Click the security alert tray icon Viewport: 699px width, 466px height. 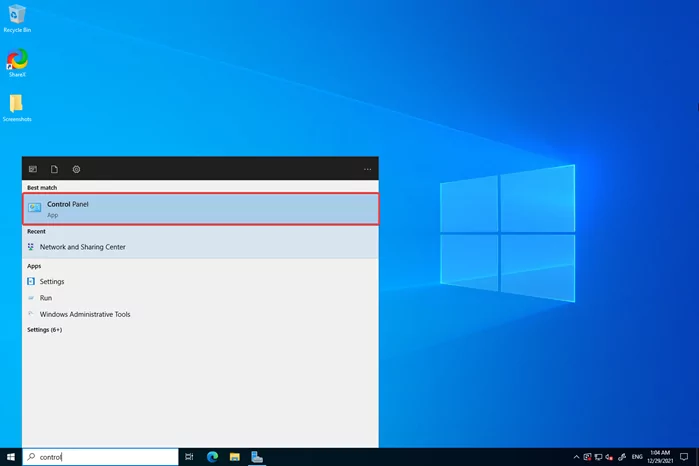point(587,457)
